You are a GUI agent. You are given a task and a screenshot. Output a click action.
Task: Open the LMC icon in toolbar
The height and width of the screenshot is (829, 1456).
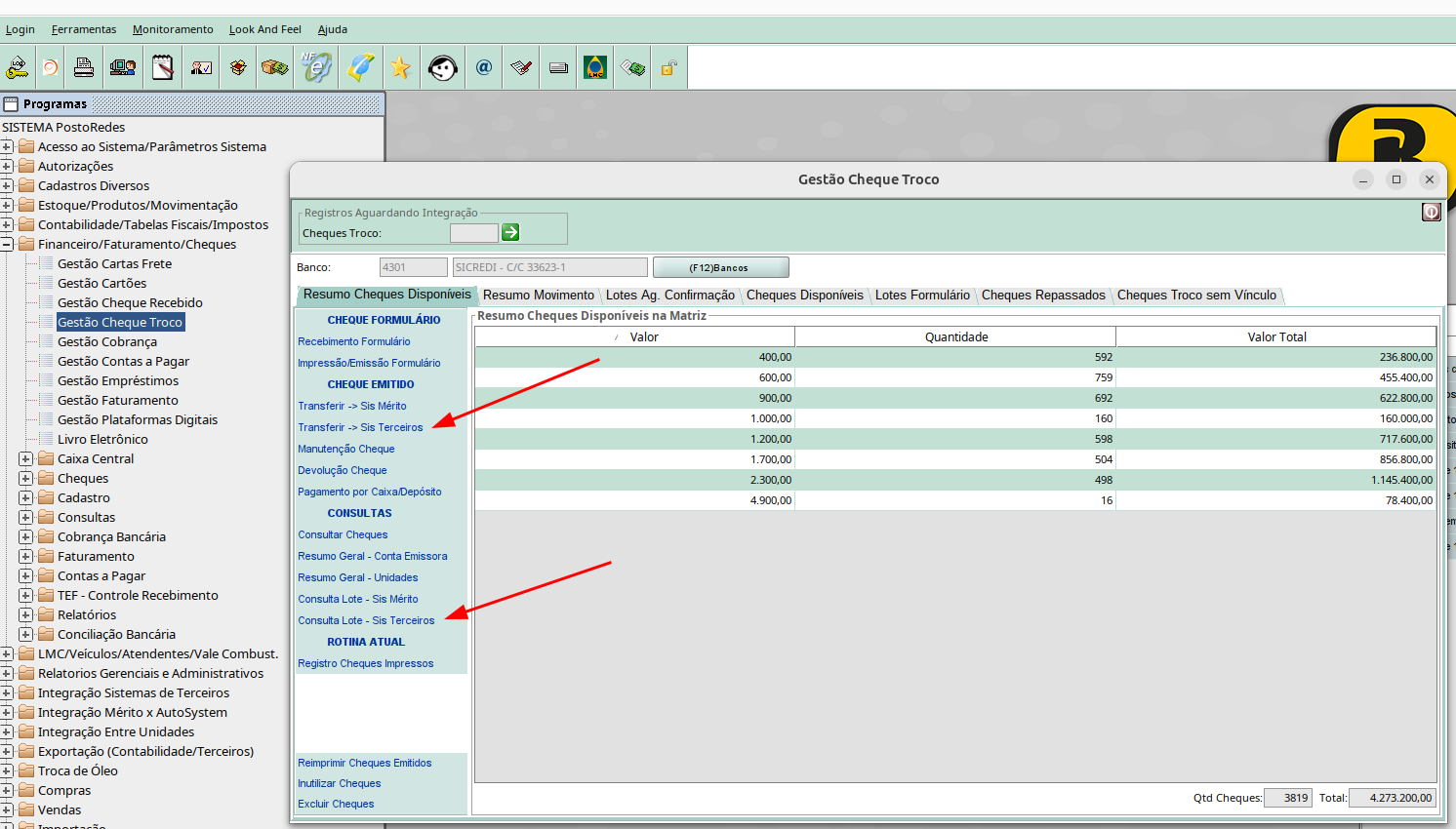(595, 67)
